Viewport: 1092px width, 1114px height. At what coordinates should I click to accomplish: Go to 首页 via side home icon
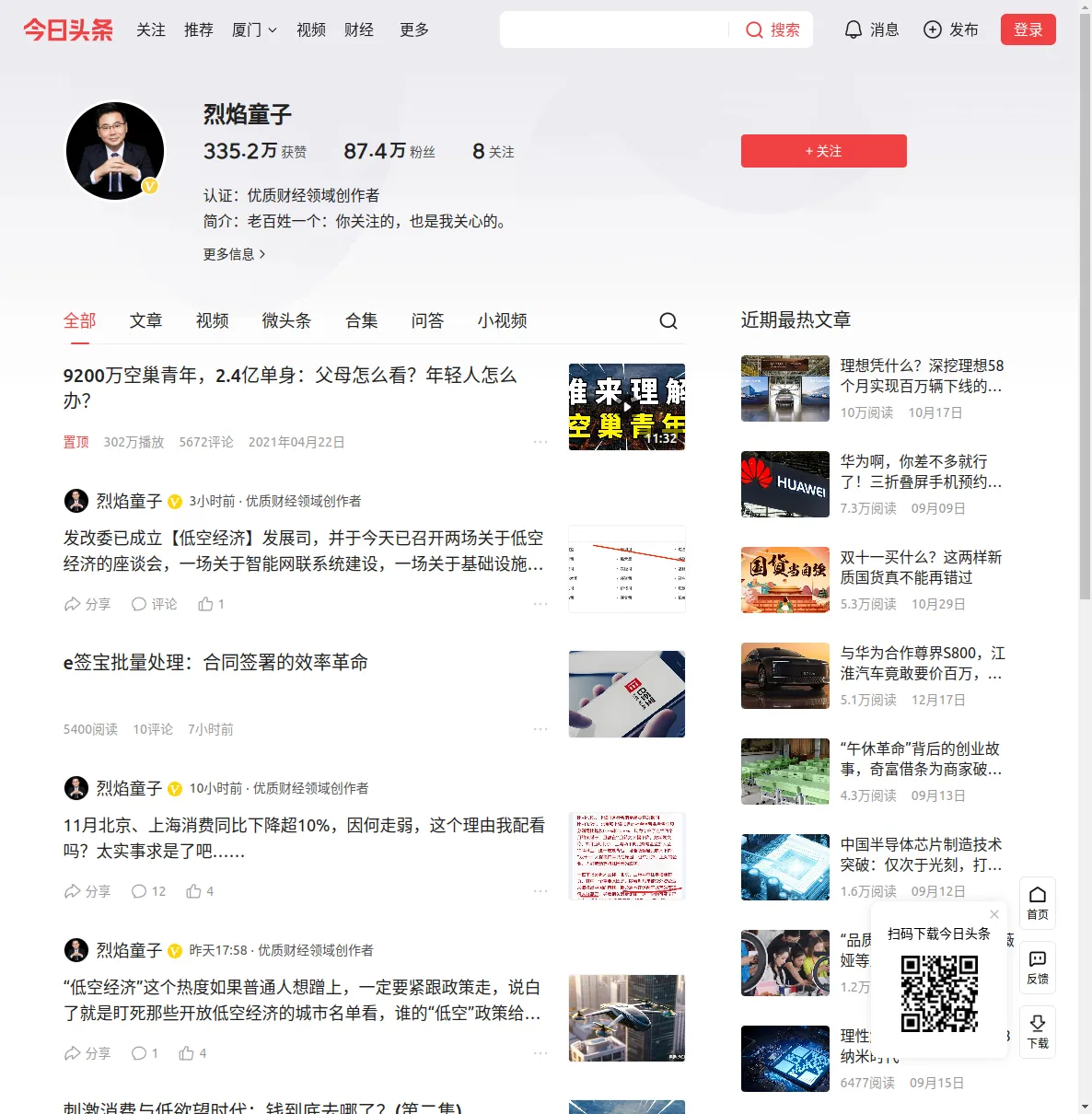pos(1038,903)
